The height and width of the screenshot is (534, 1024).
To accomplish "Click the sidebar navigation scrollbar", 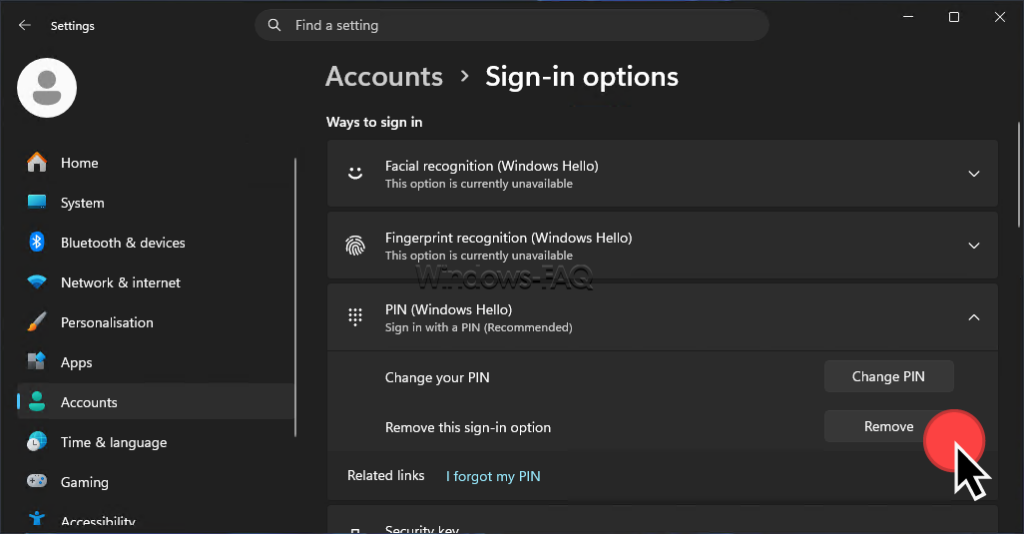I will pos(296,297).
